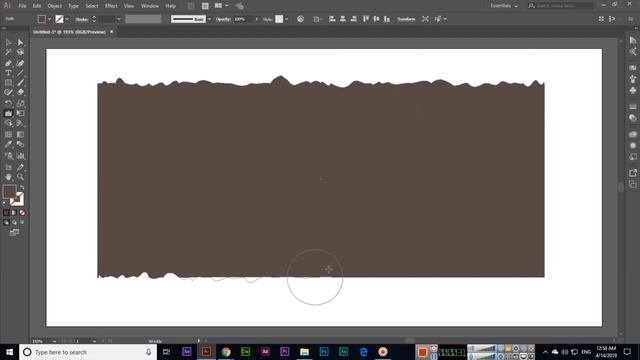This screenshot has width=640, height=360.
Task: Open the Type menu
Action: tap(73, 6)
